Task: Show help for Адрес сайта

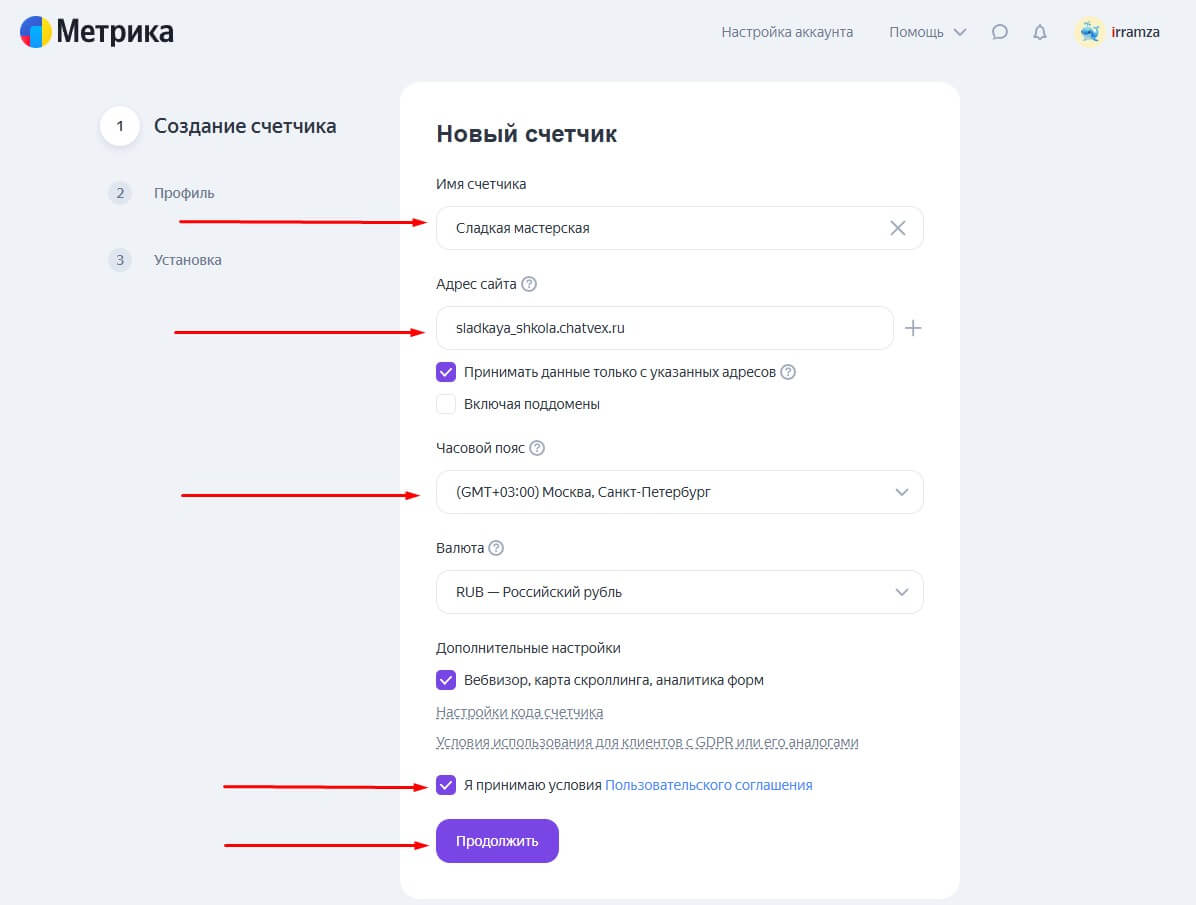Action: [x=529, y=284]
